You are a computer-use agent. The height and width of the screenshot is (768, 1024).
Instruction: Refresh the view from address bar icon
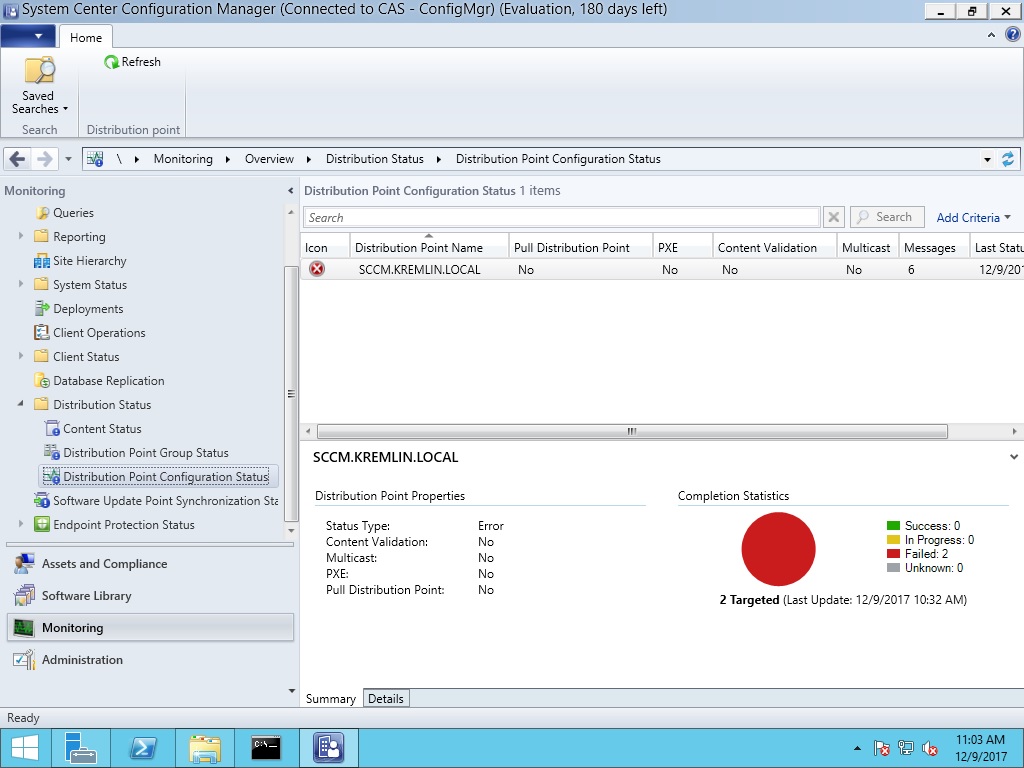pyautogui.click(x=1008, y=159)
